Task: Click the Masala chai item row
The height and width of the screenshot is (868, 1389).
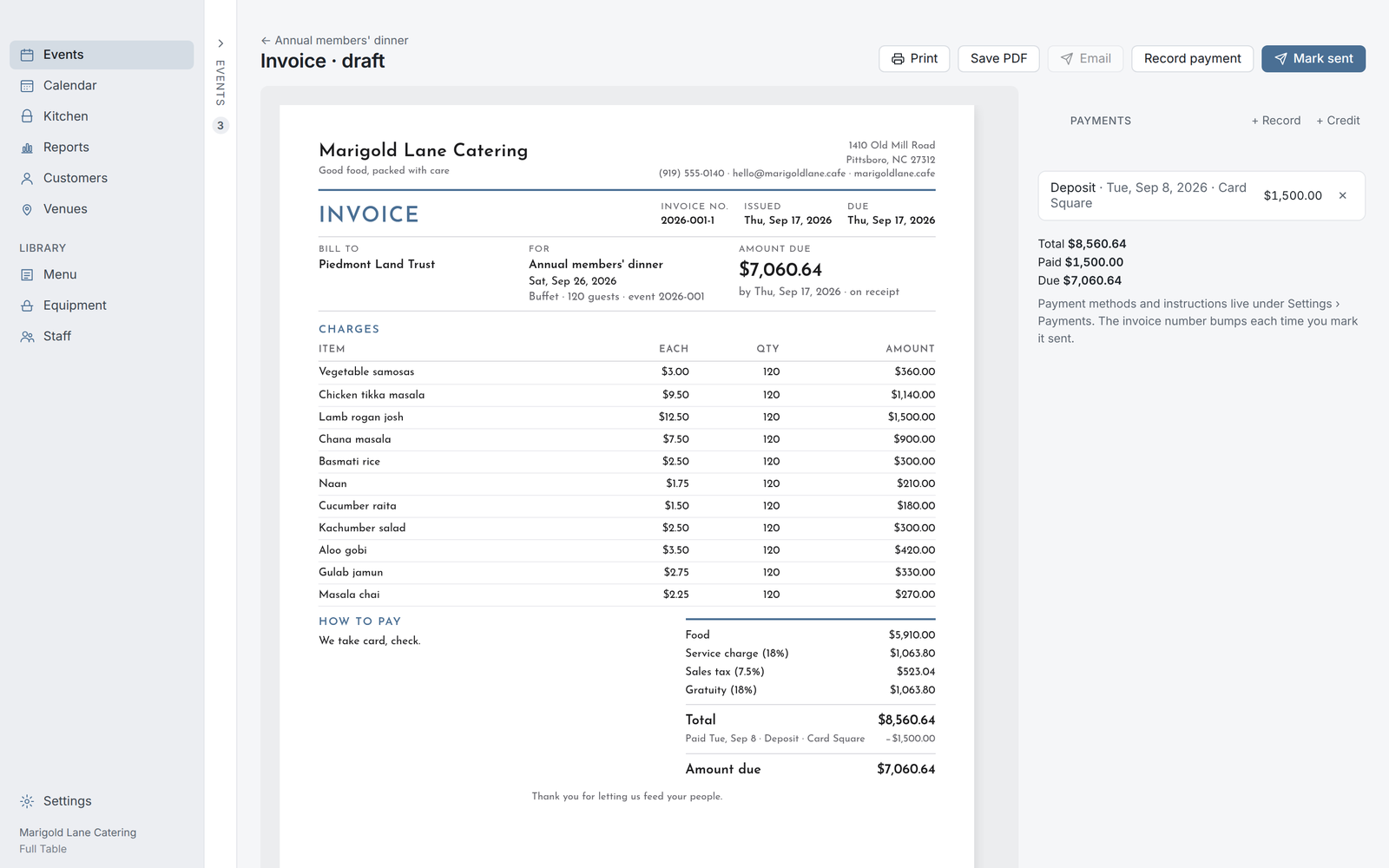Action: [x=627, y=595]
